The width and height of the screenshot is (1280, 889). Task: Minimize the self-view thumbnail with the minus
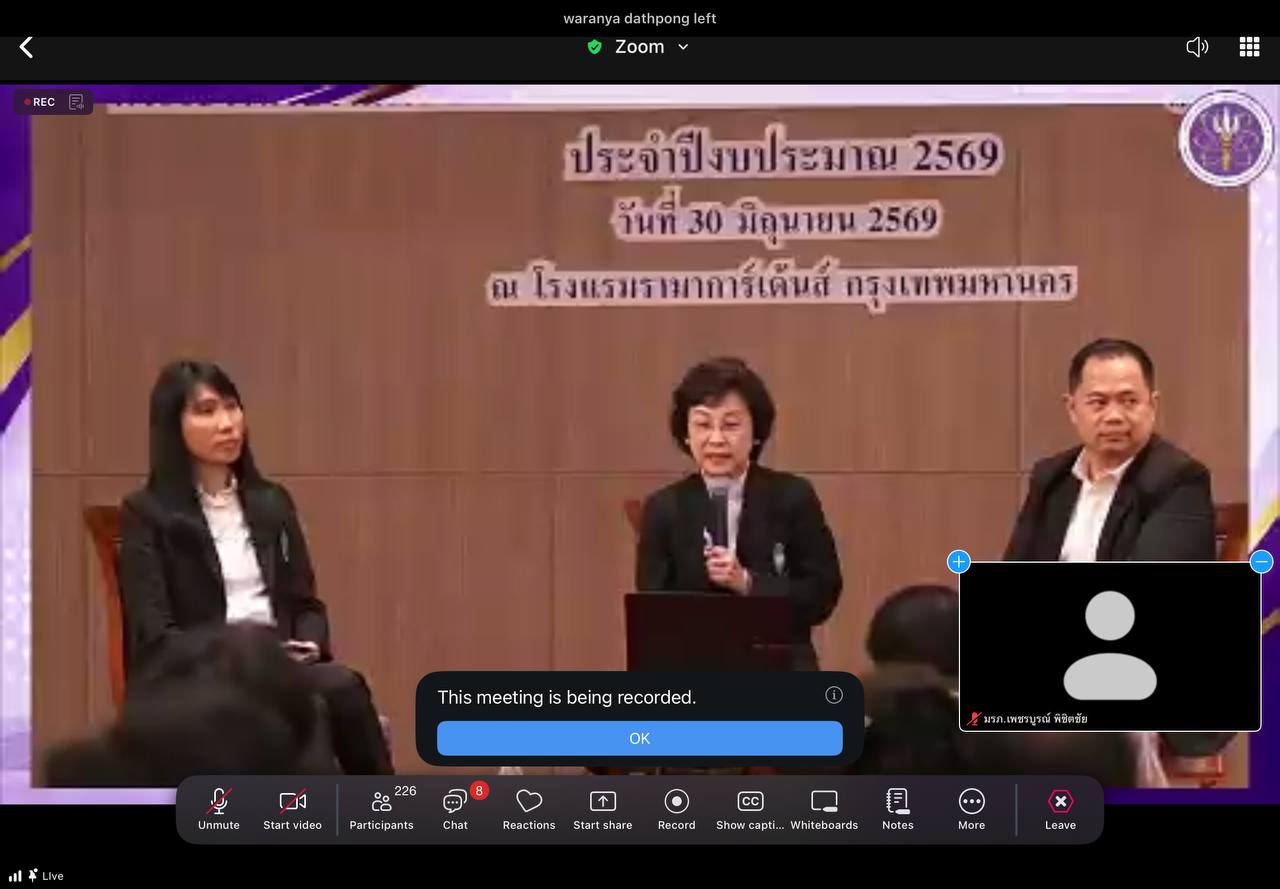click(x=1262, y=561)
